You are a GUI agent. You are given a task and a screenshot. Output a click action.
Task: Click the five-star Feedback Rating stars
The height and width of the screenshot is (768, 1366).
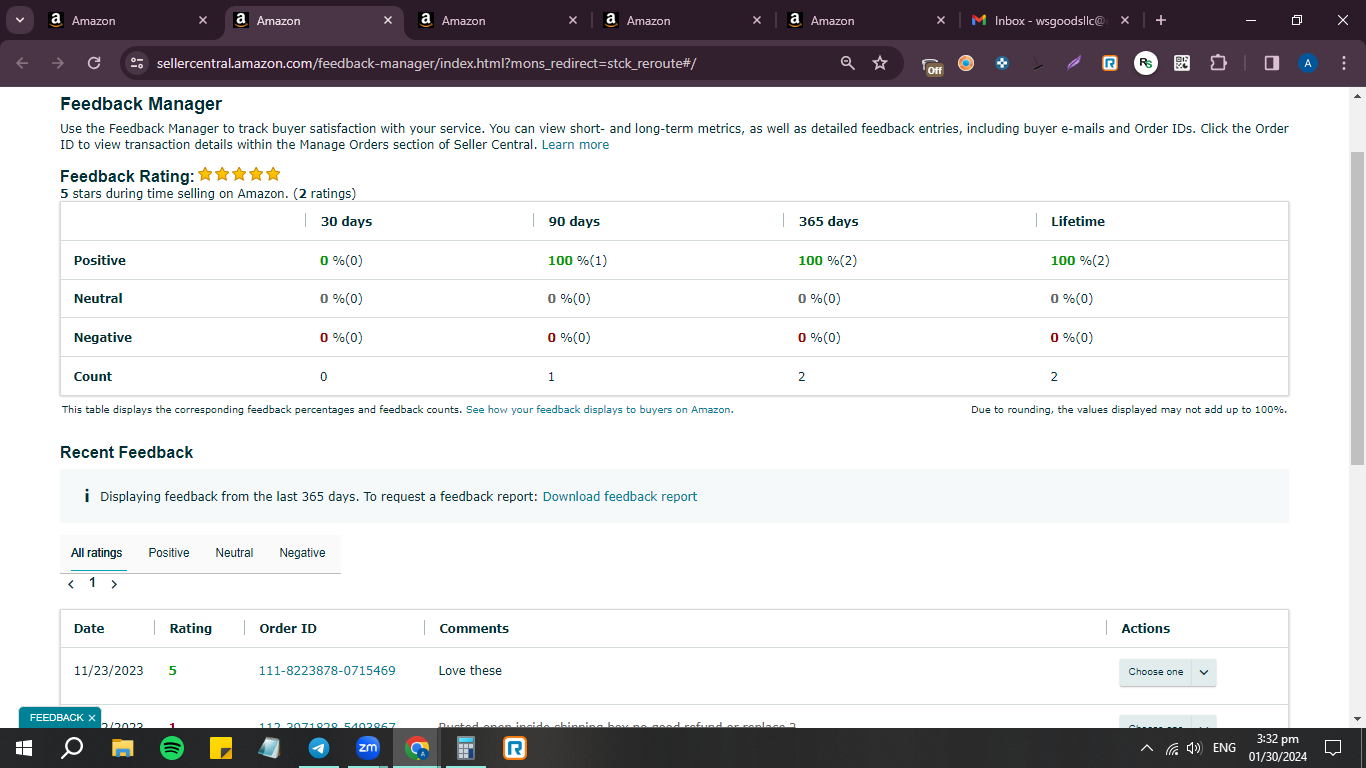pos(239,174)
